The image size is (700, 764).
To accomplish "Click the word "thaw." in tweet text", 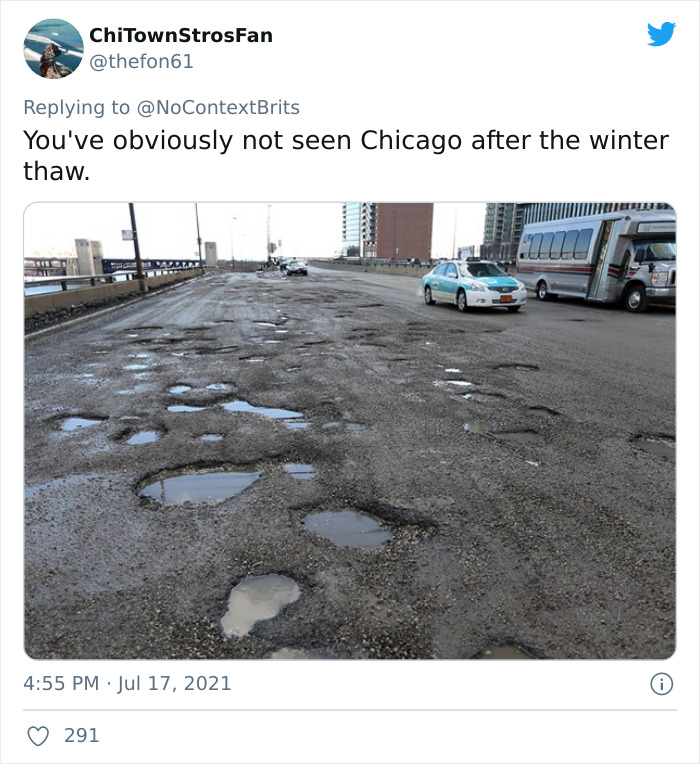I will click(x=57, y=171).
